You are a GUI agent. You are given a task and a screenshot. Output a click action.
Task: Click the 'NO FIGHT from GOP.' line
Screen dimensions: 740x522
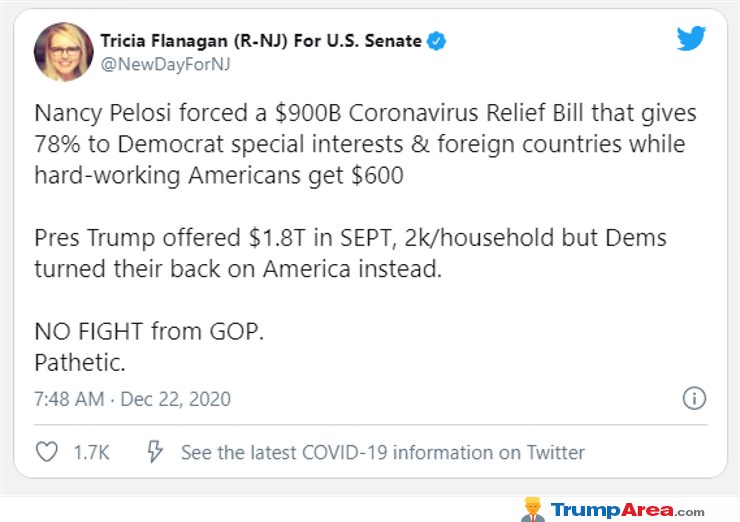click(x=149, y=331)
